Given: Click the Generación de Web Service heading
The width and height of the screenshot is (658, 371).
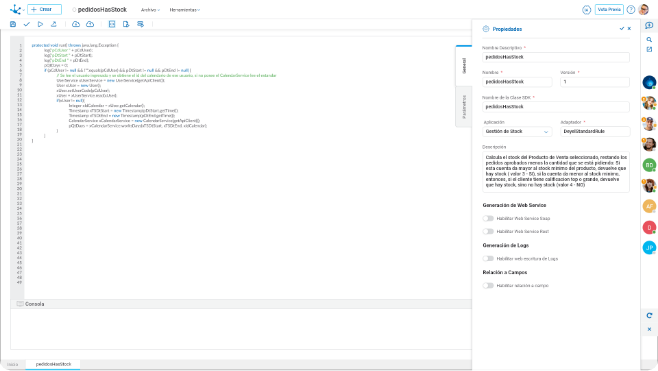Looking at the screenshot, I should 514,205.
